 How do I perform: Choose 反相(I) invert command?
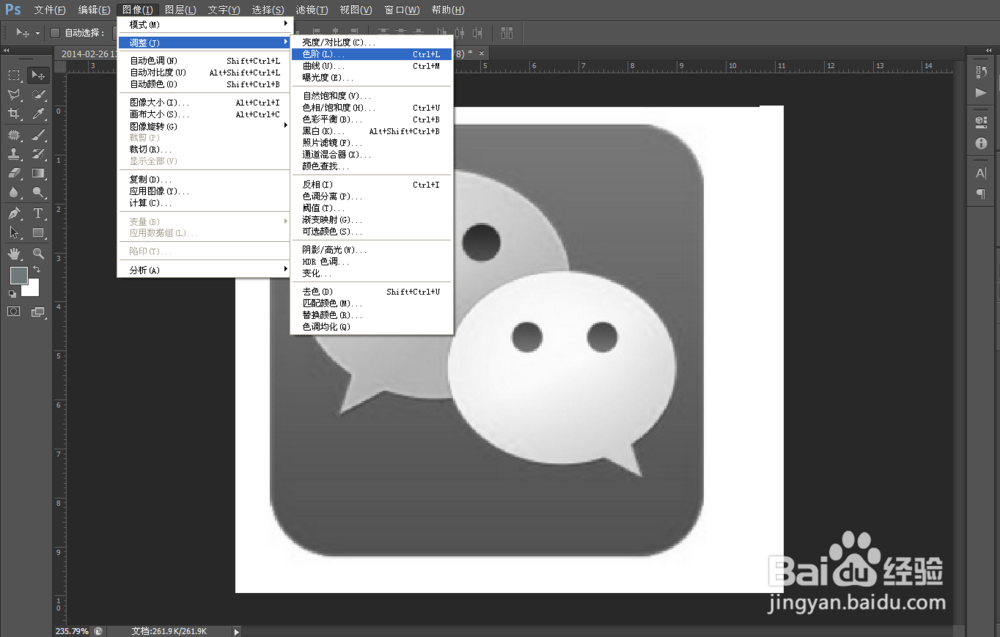coord(371,184)
